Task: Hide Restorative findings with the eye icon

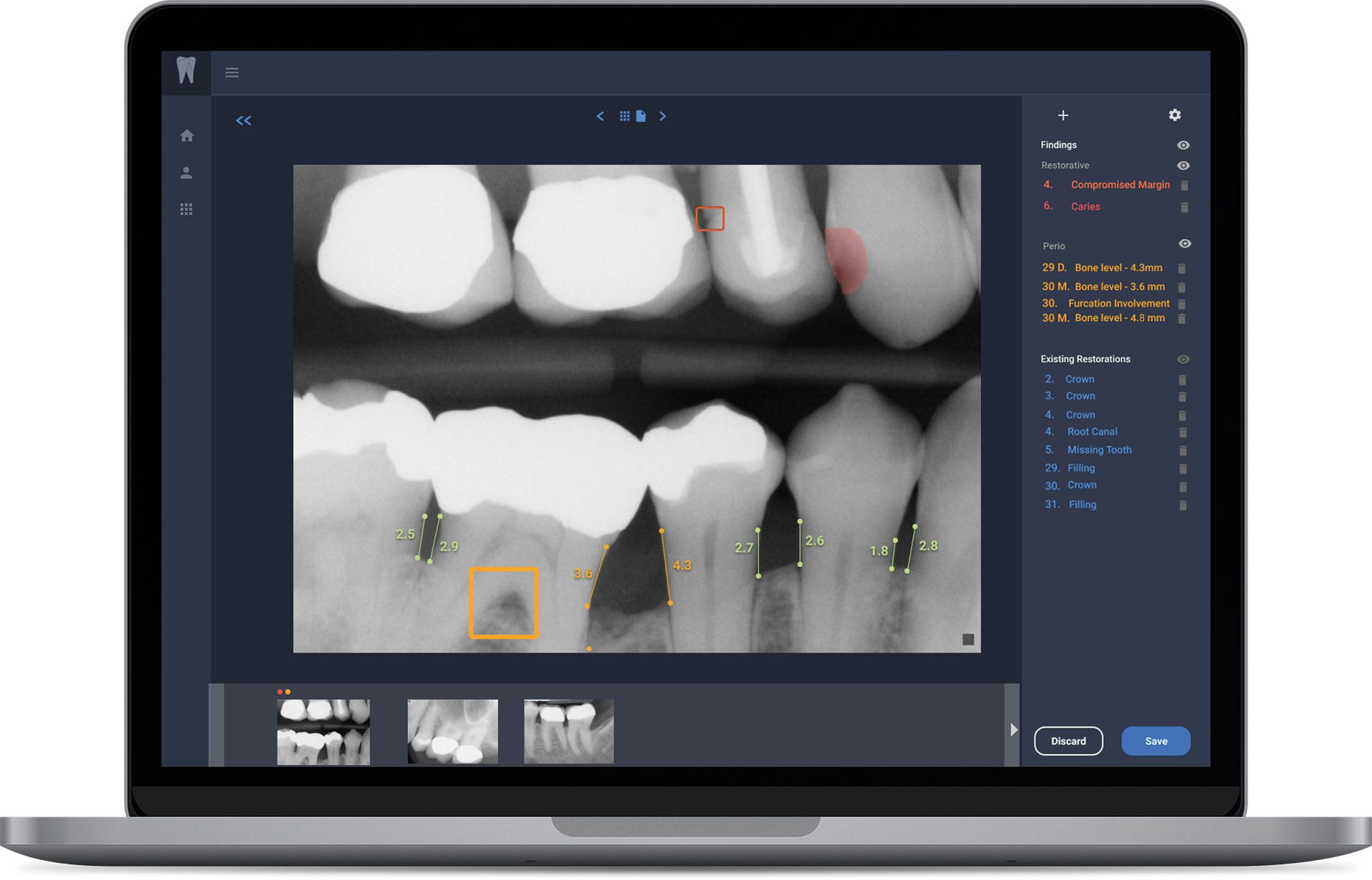Action: 1183,165
